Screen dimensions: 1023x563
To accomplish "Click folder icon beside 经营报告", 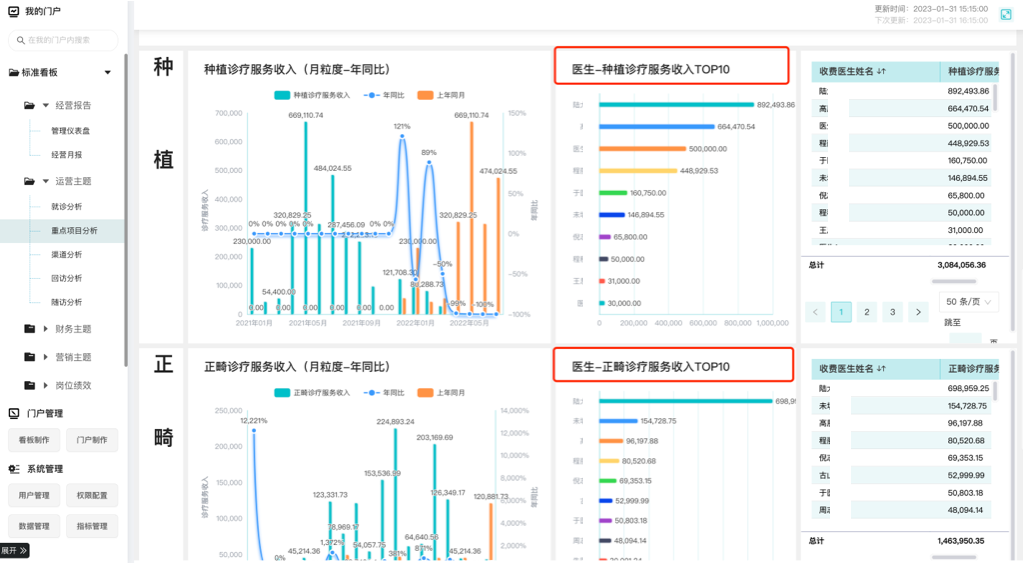I will 29,105.
